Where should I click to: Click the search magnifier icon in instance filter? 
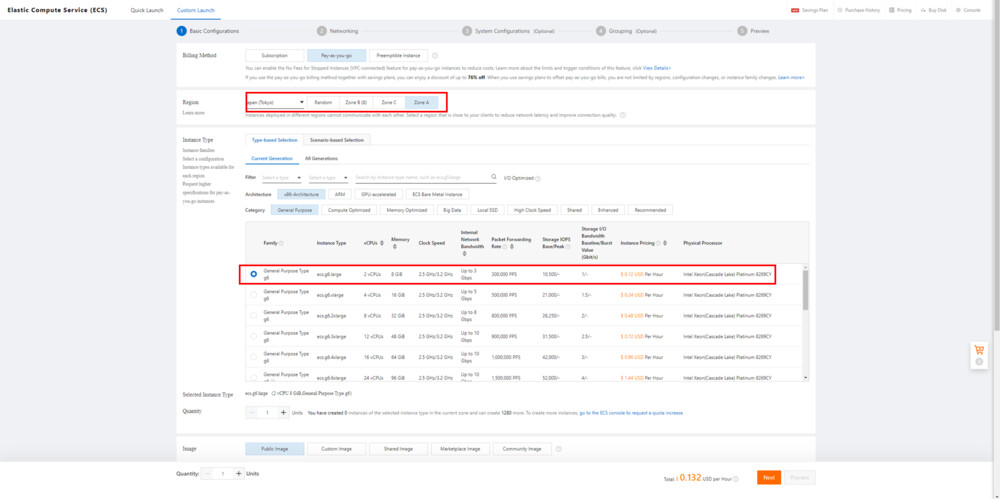493,177
